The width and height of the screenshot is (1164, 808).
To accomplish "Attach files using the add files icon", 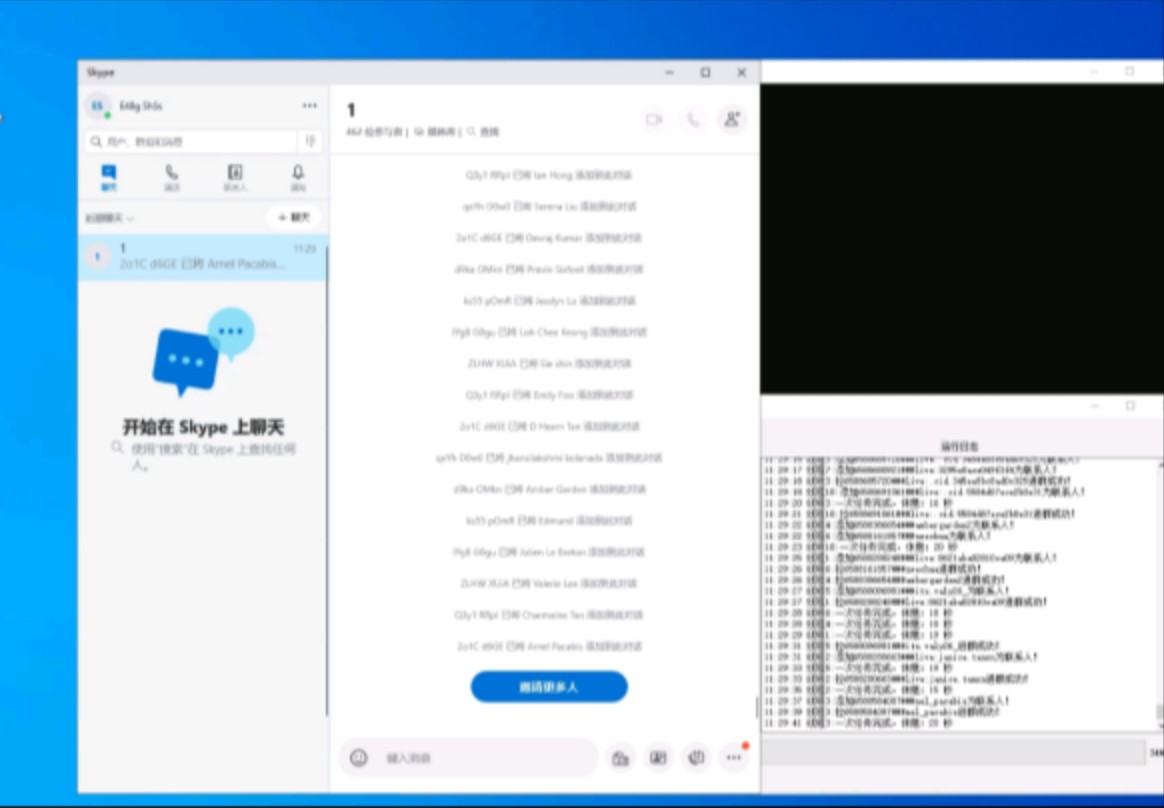I will (621, 758).
